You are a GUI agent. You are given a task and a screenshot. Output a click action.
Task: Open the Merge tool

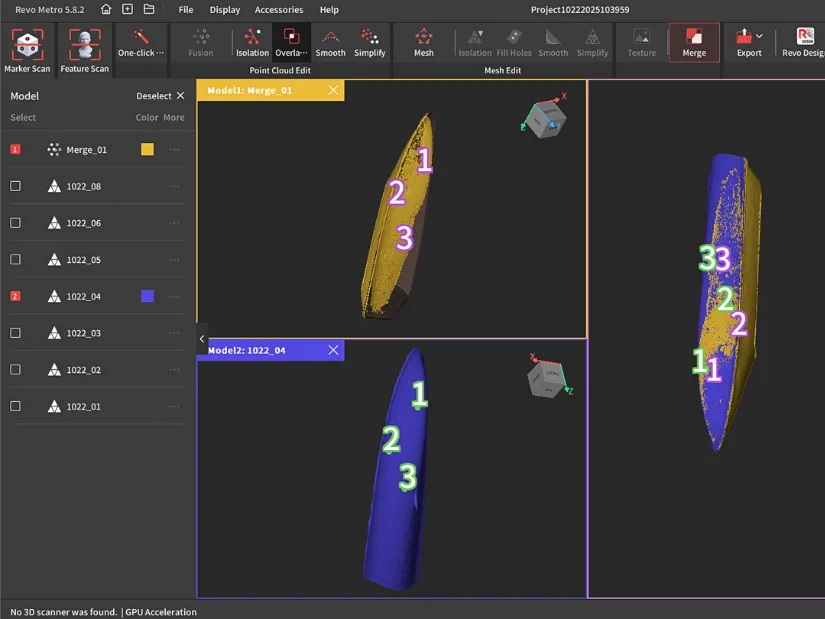[x=694, y=43]
